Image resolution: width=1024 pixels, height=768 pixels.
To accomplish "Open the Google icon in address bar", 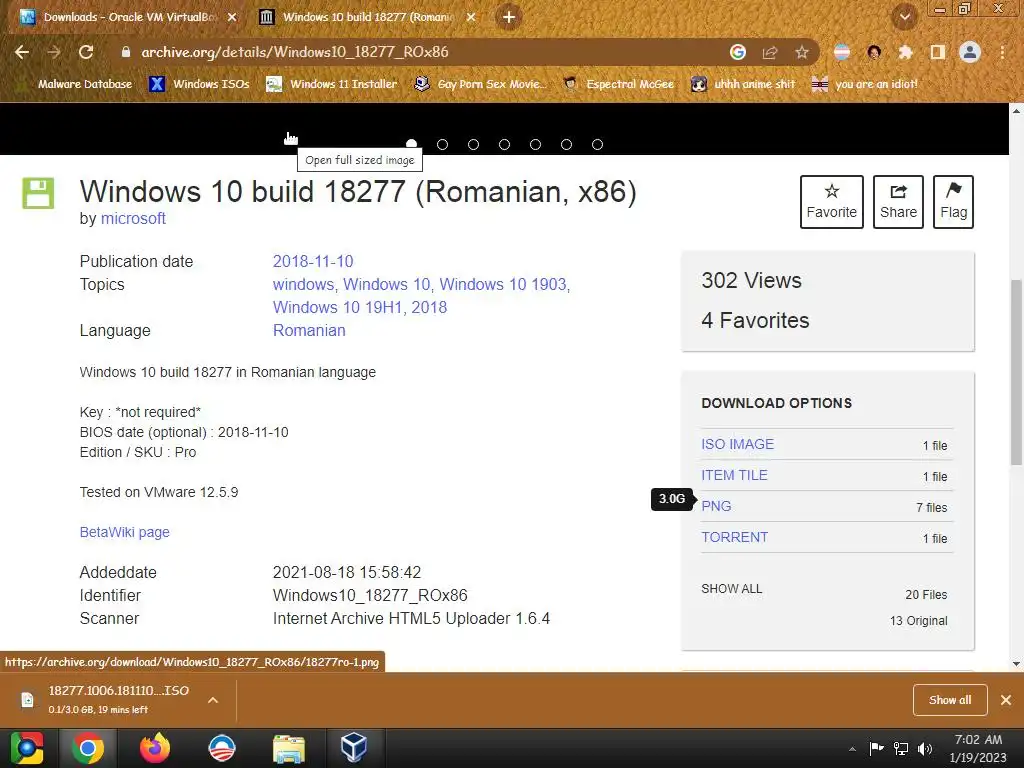I will point(738,52).
